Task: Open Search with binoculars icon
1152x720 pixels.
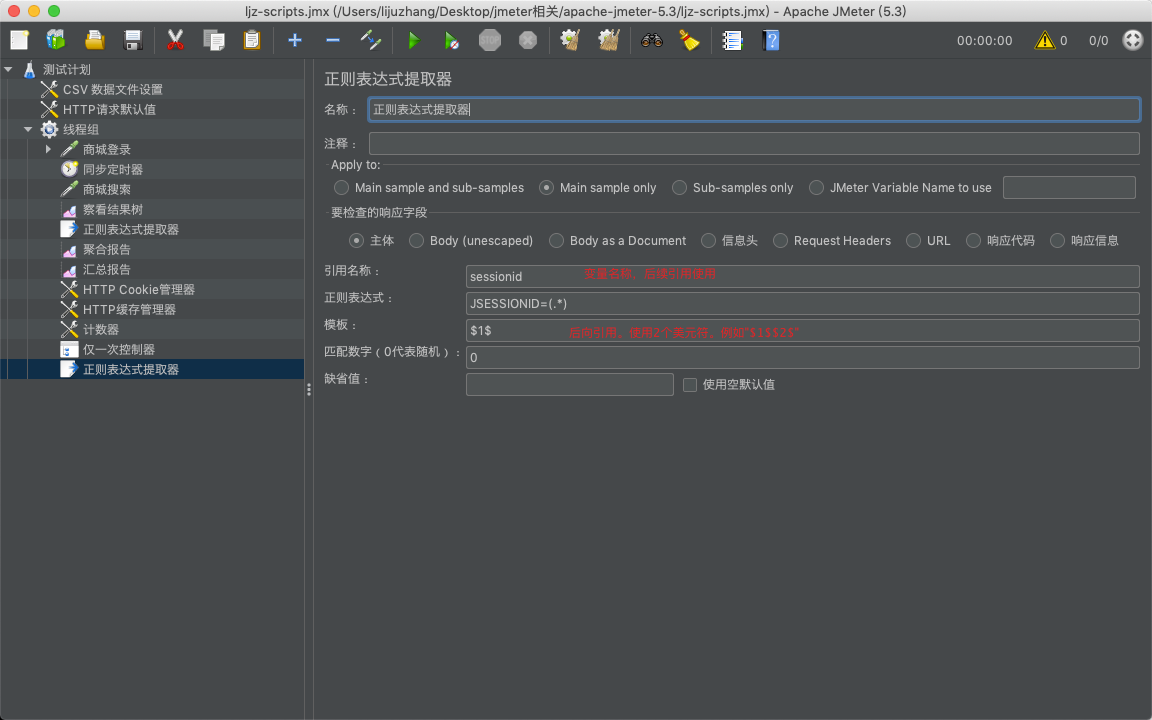Action: tap(652, 40)
